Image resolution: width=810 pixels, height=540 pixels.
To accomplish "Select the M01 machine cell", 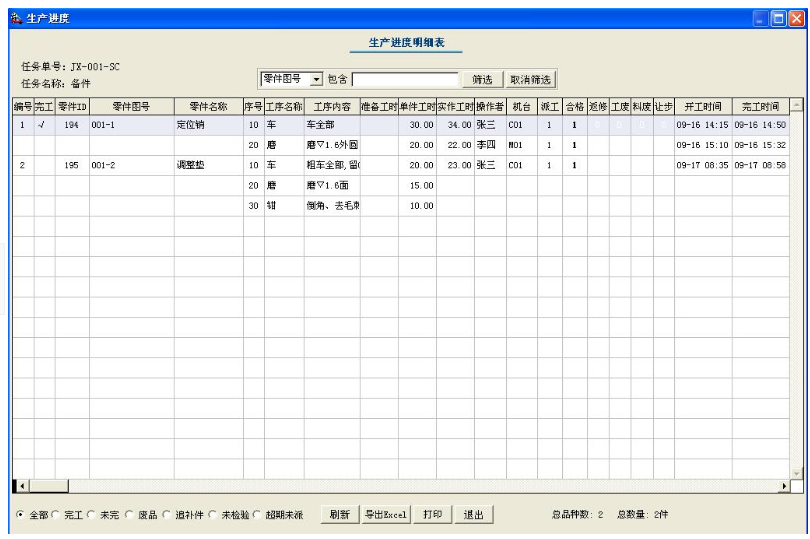I will click(522, 145).
